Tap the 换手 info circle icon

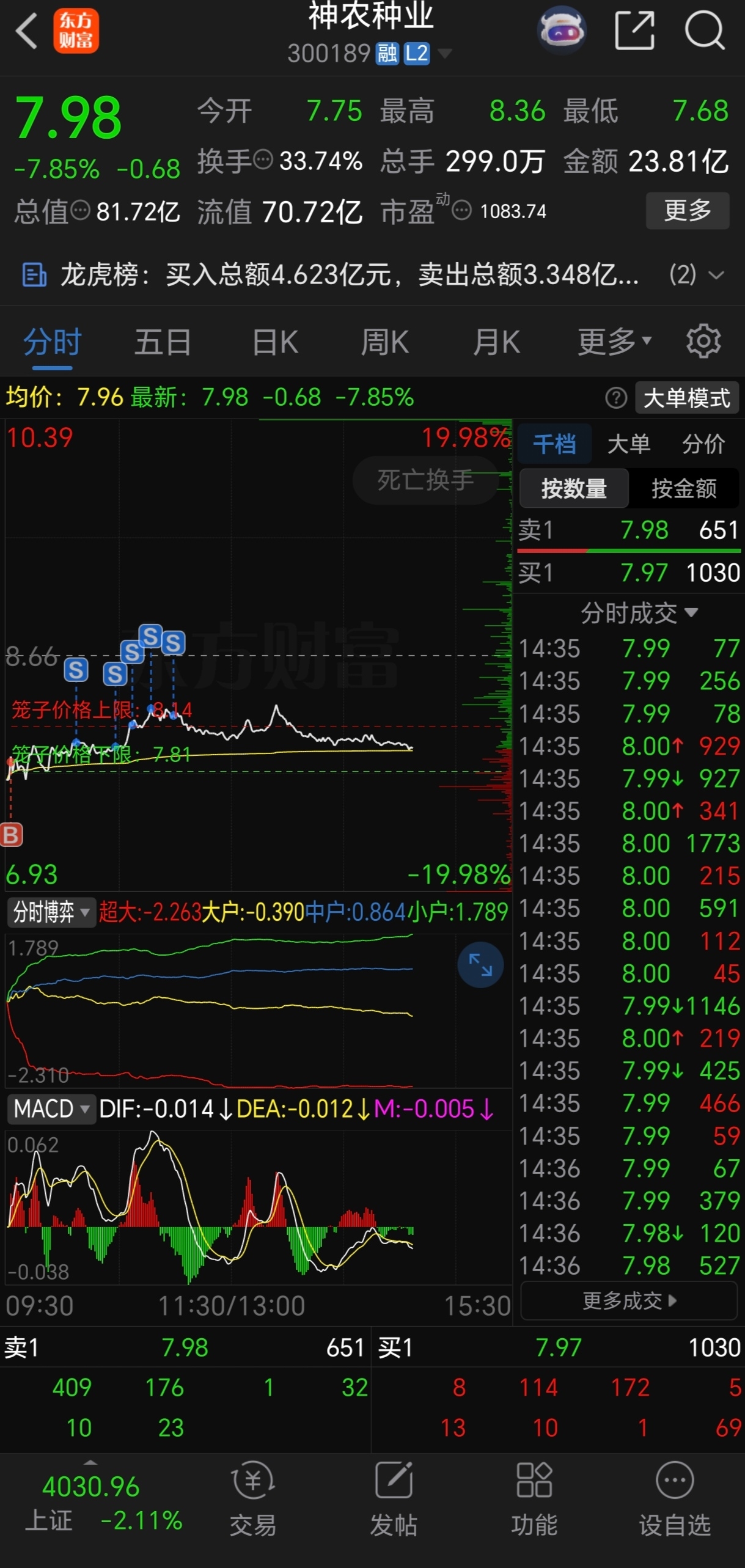[x=263, y=161]
